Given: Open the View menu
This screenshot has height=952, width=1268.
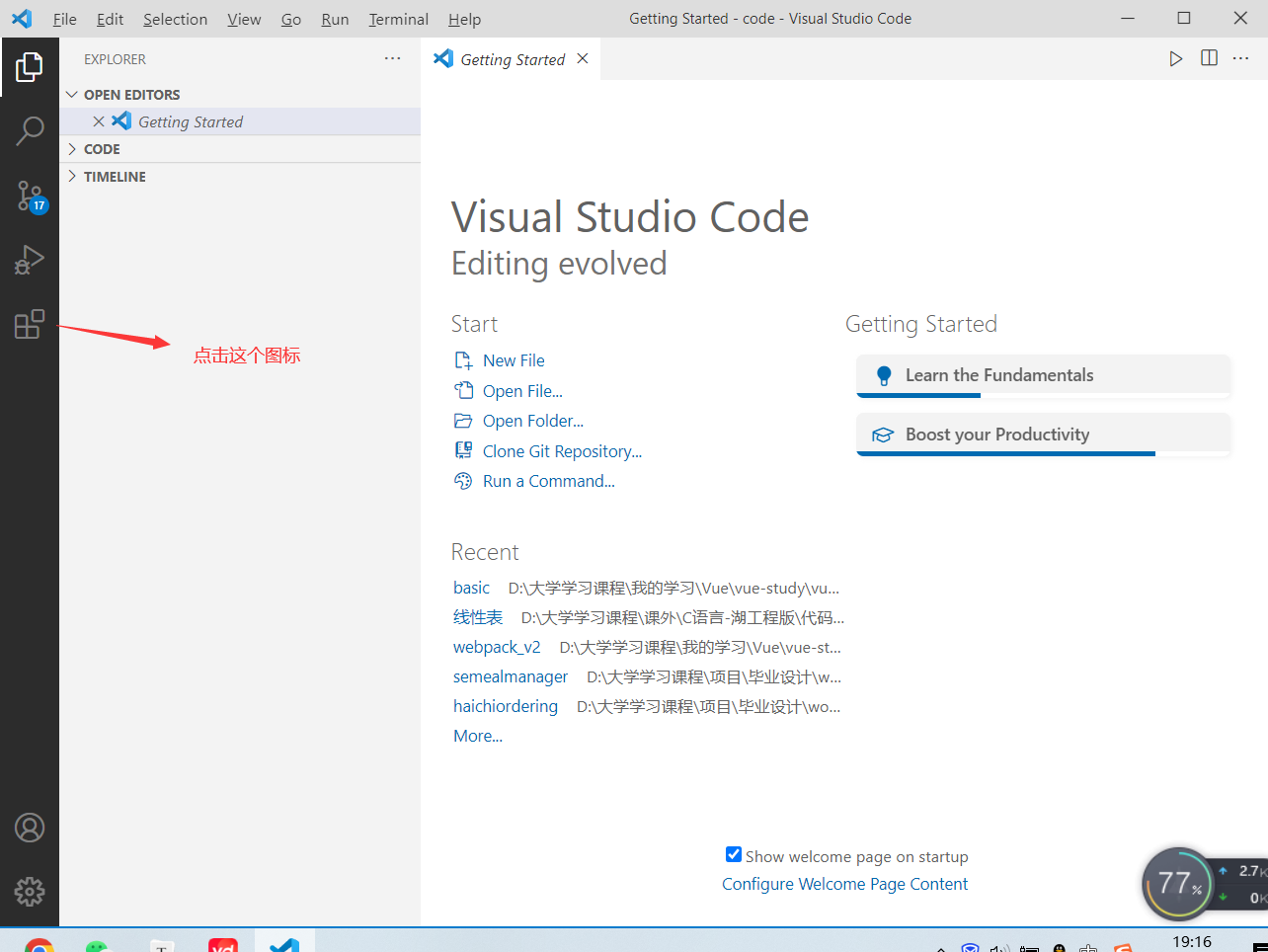Looking at the screenshot, I should pos(244,19).
